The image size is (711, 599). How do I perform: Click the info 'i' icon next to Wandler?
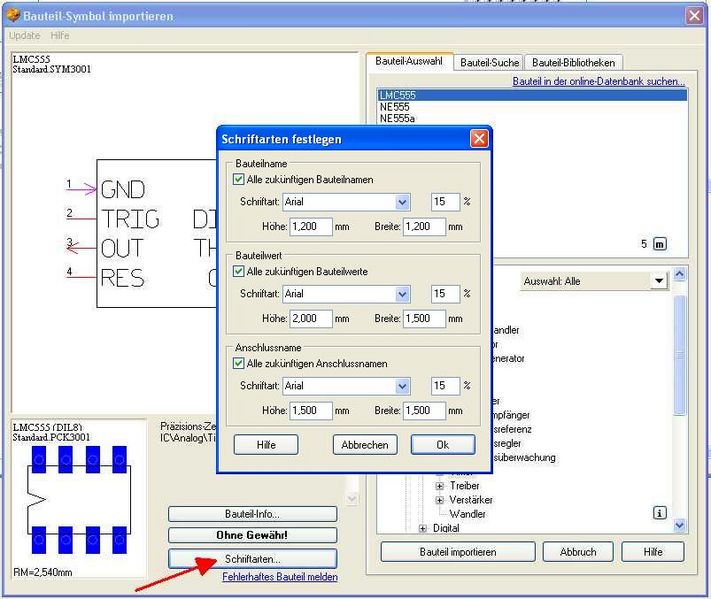[659, 512]
